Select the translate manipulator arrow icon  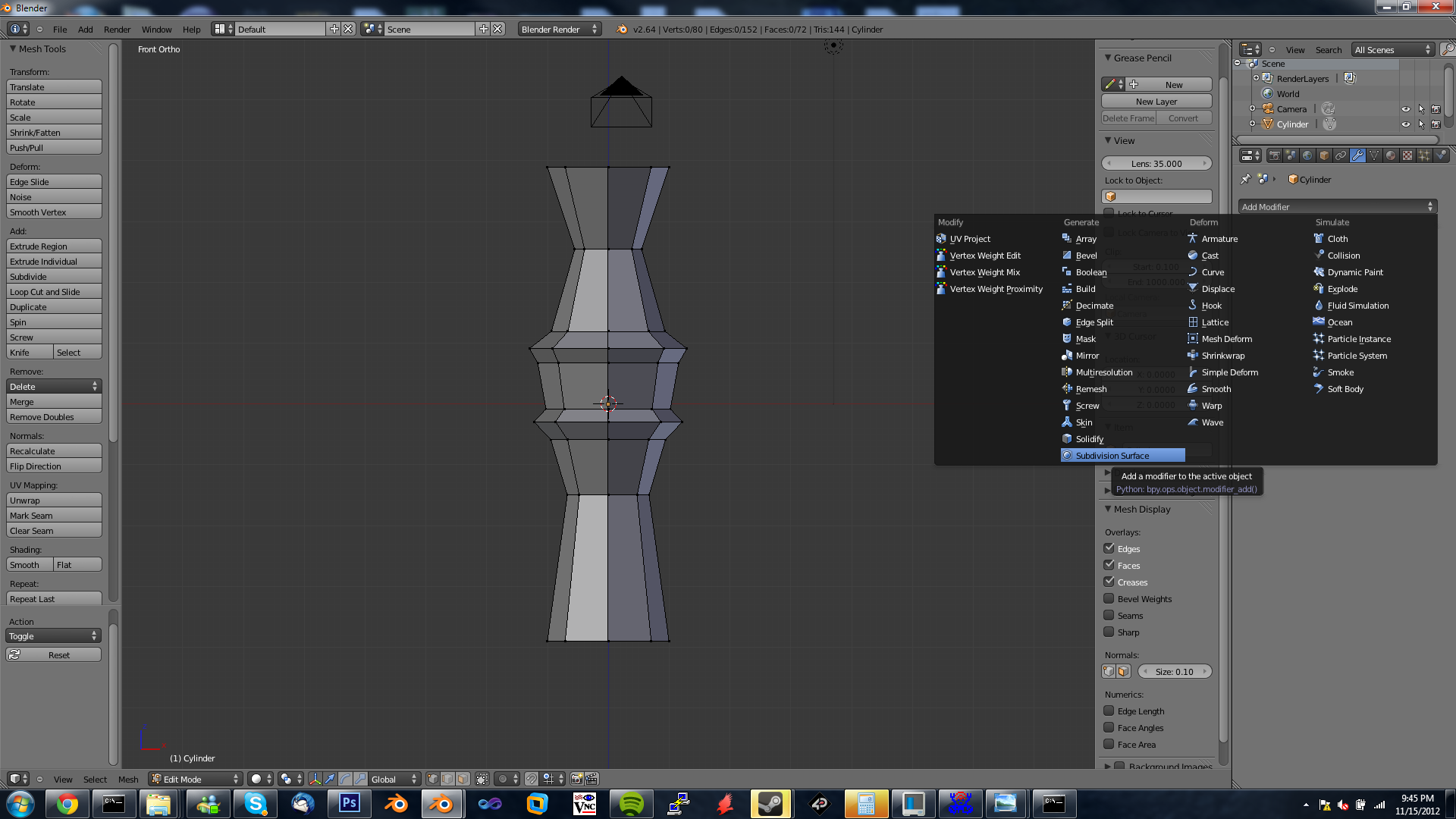click(x=330, y=779)
